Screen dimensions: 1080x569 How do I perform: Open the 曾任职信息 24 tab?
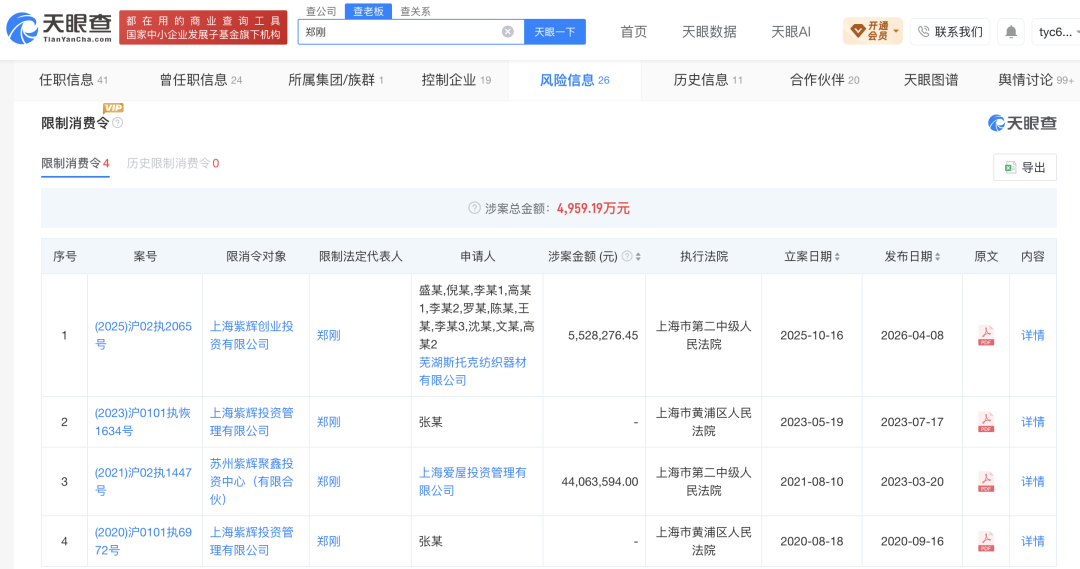coord(200,80)
